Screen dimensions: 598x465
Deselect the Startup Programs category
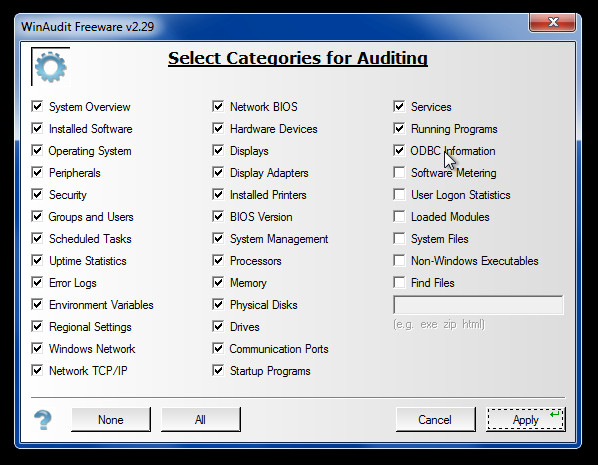(218, 370)
